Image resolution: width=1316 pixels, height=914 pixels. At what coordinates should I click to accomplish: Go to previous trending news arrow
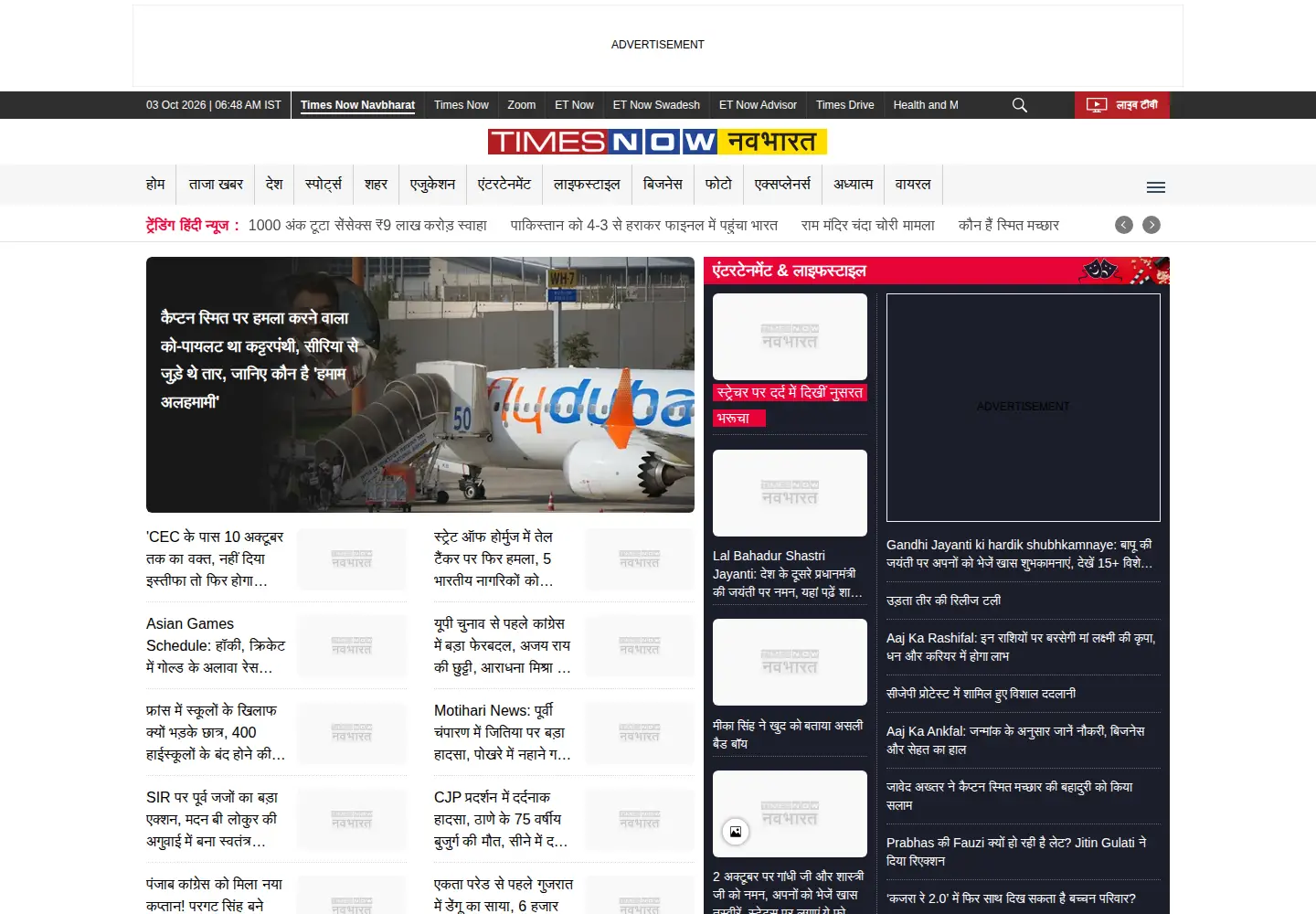coord(1124,225)
